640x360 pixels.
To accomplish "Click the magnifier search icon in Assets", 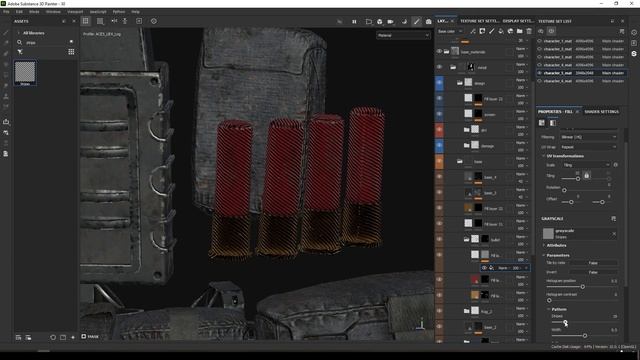I will (20, 42).
